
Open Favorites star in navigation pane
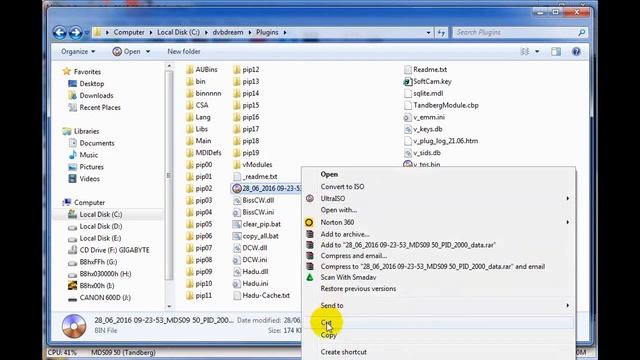point(67,71)
